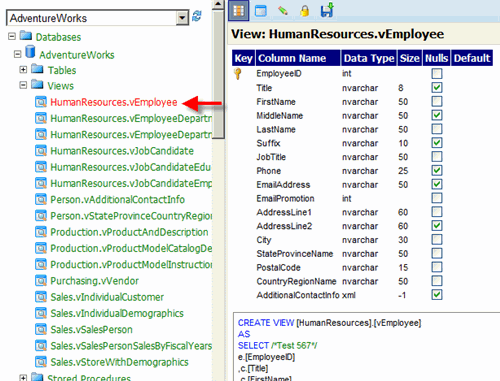Click the icon beside Sales.vIndividualCustomer
The image size is (500, 381).
(x=41, y=297)
